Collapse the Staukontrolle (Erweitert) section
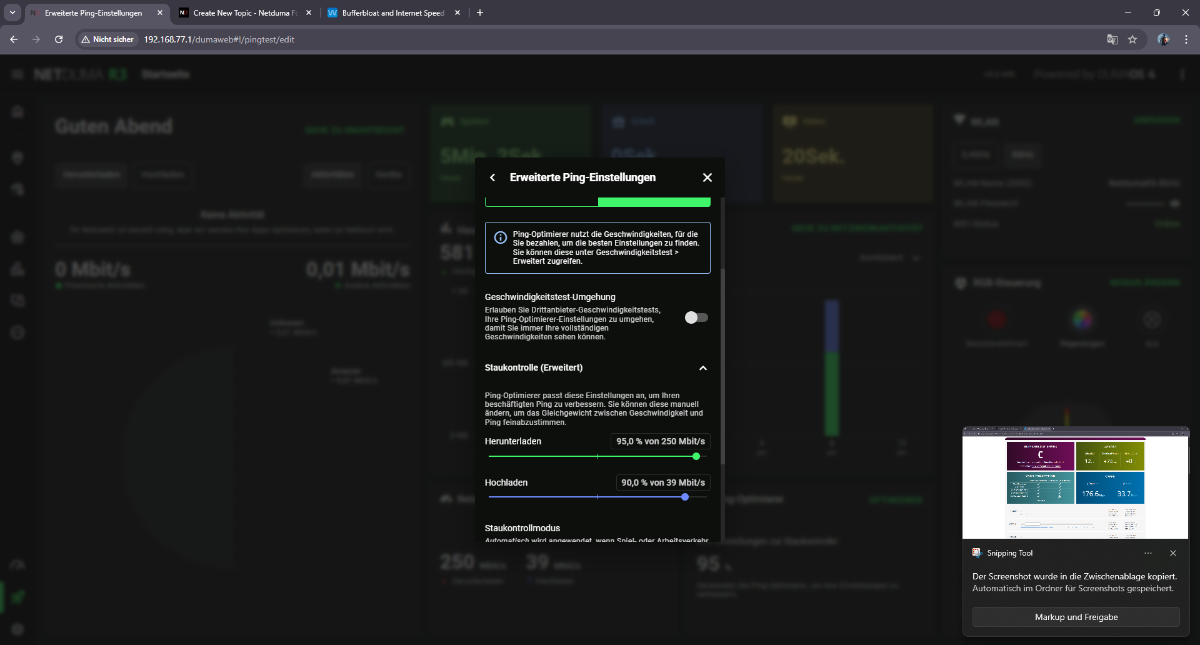The image size is (1200, 645). tap(703, 368)
